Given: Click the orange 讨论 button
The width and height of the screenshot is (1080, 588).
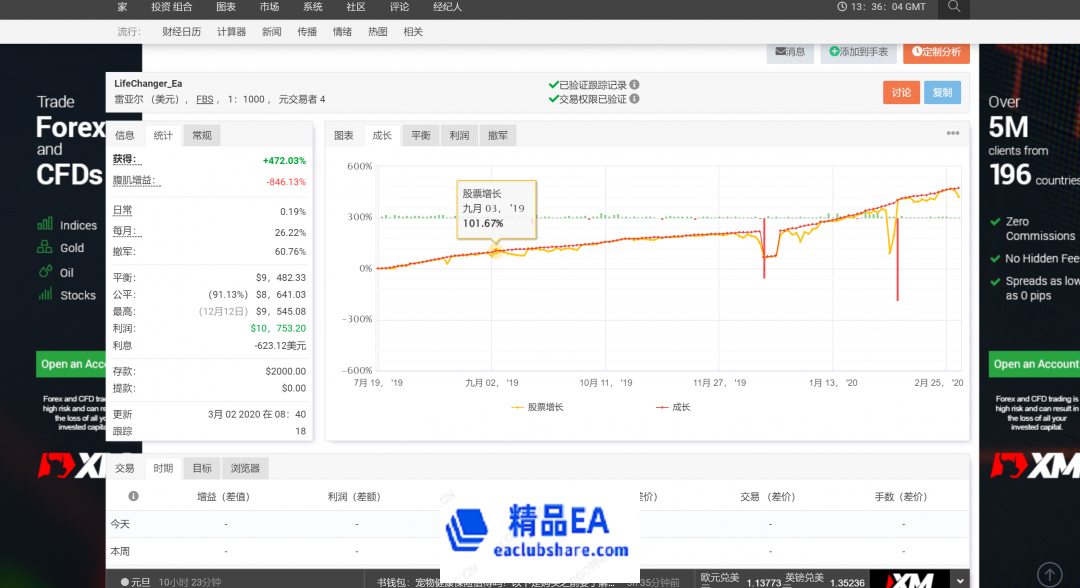Looking at the screenshot, I should [x=901, y=92].
